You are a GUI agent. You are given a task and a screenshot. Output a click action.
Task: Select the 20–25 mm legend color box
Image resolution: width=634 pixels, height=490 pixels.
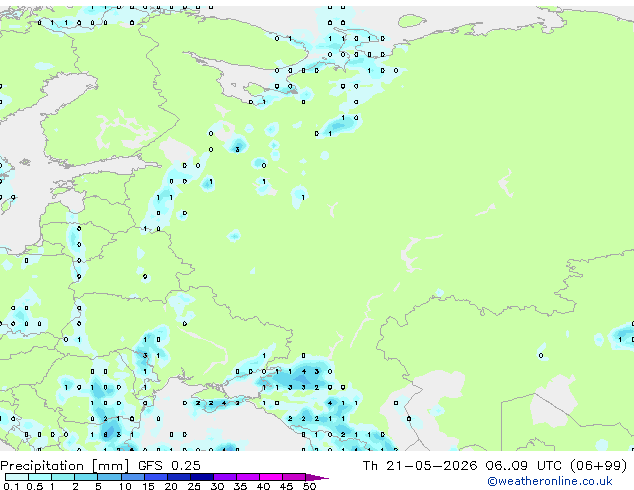(178, 477)
